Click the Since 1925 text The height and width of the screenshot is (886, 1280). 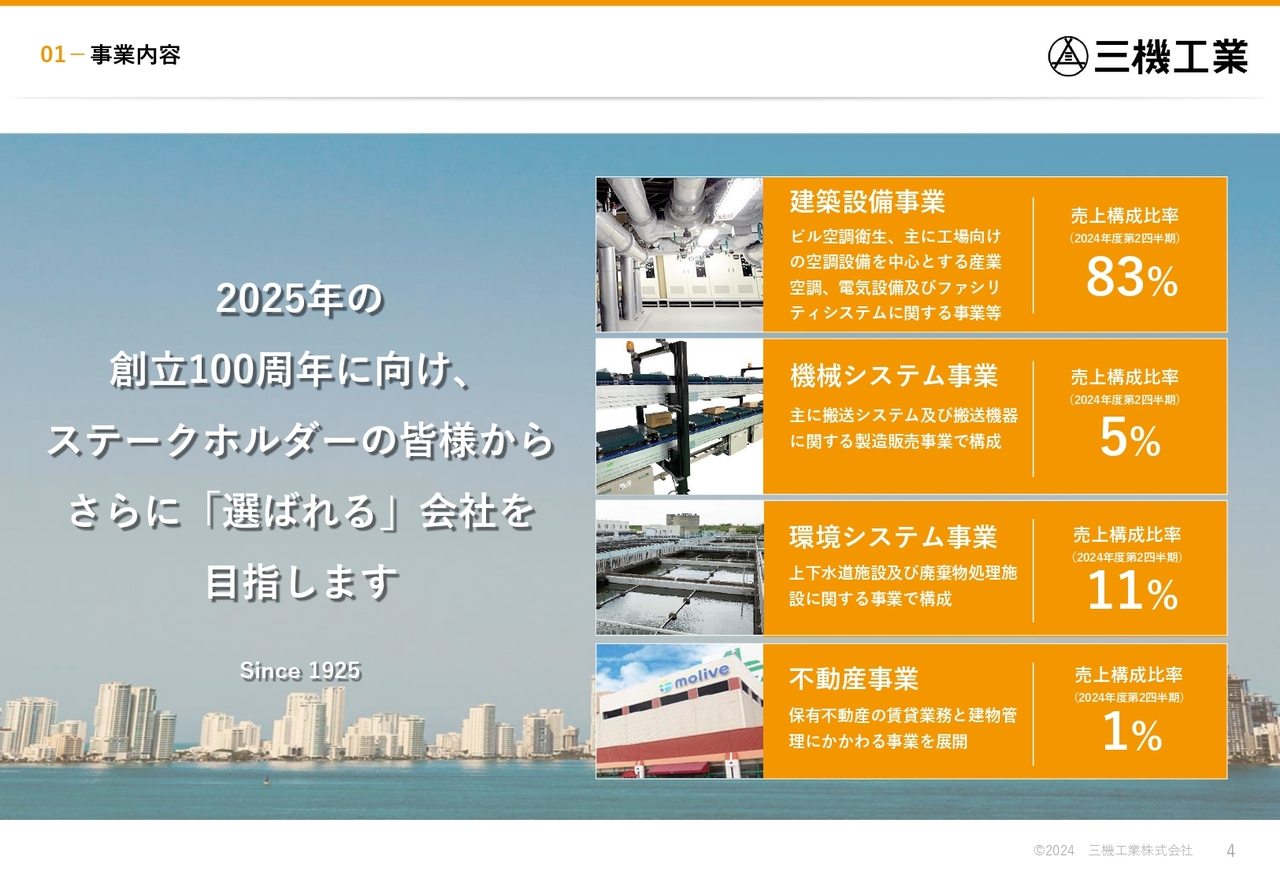click(300, 671)
